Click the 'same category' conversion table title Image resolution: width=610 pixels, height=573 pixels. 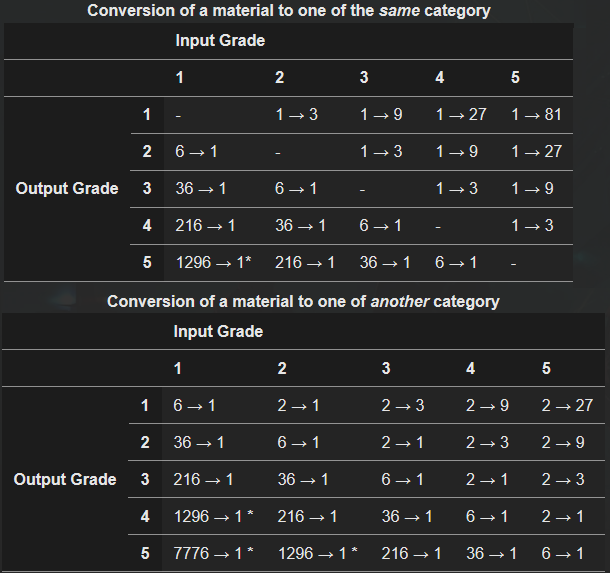[289, 11]
